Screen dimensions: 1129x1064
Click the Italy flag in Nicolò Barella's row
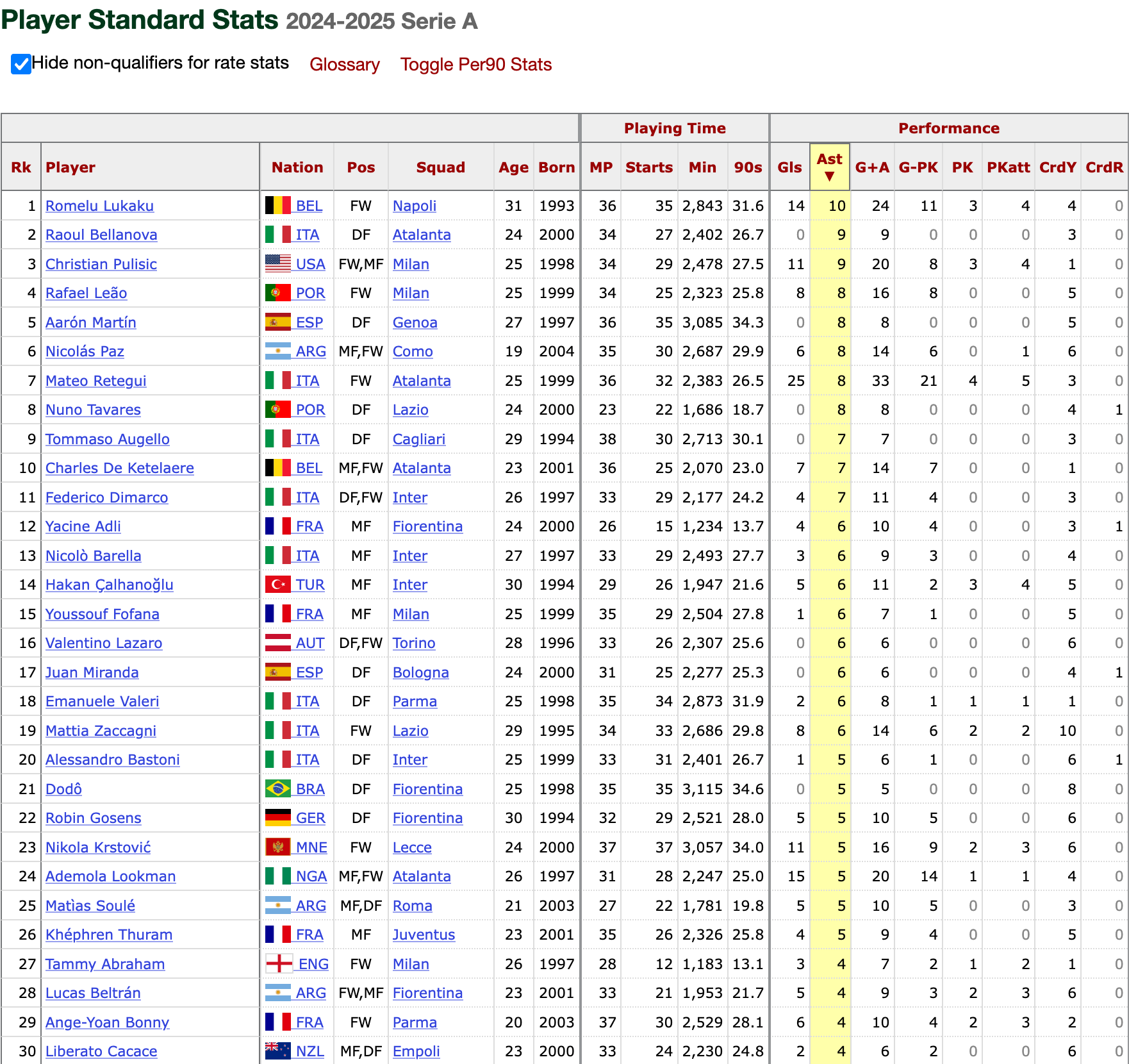coord(278,556)
